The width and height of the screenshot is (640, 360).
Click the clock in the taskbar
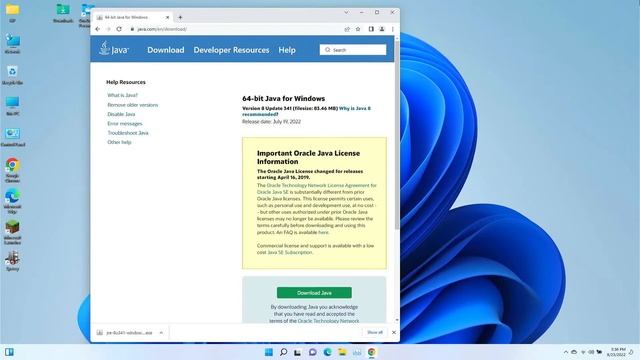point(616,352)
